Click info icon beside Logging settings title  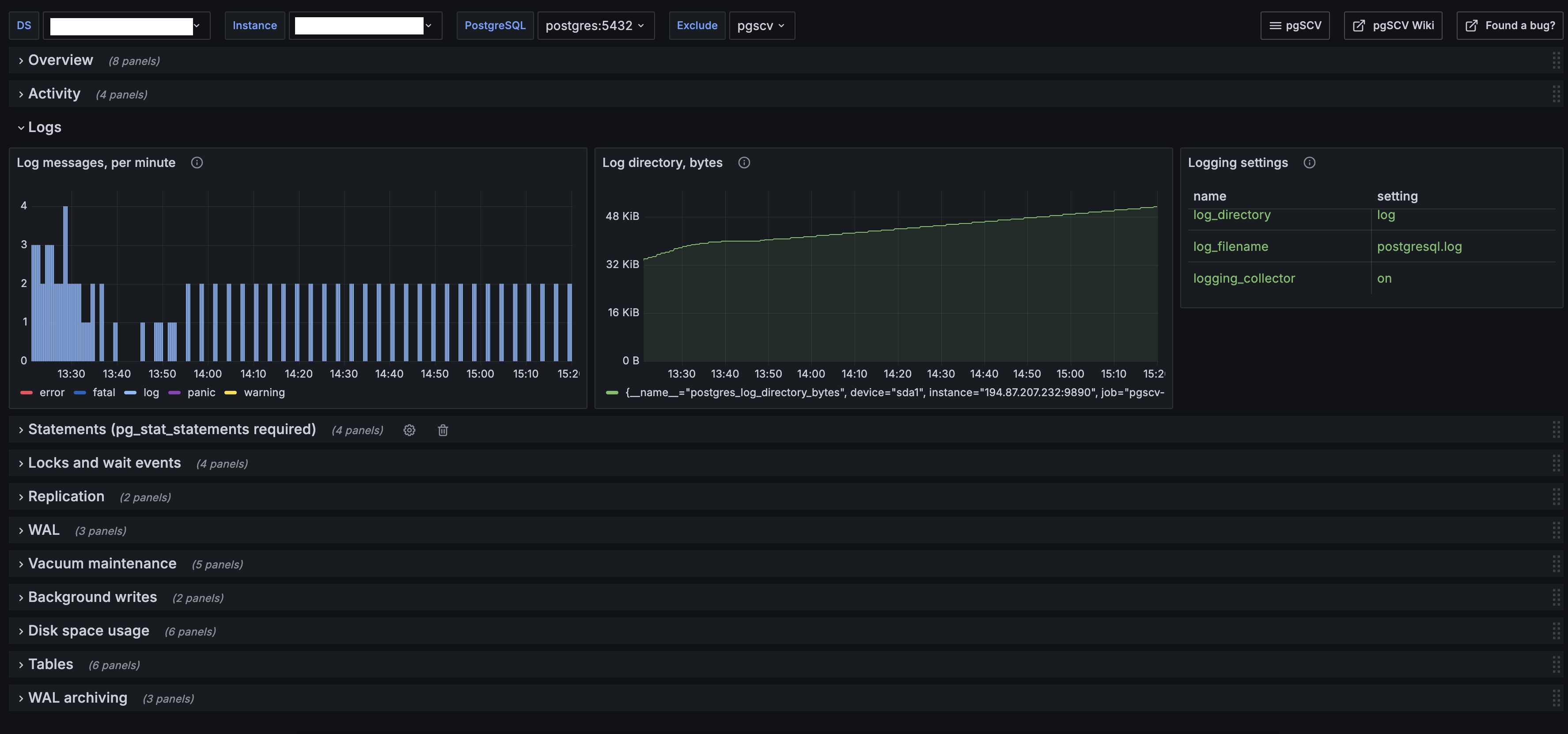click(x=1309, y=163)
